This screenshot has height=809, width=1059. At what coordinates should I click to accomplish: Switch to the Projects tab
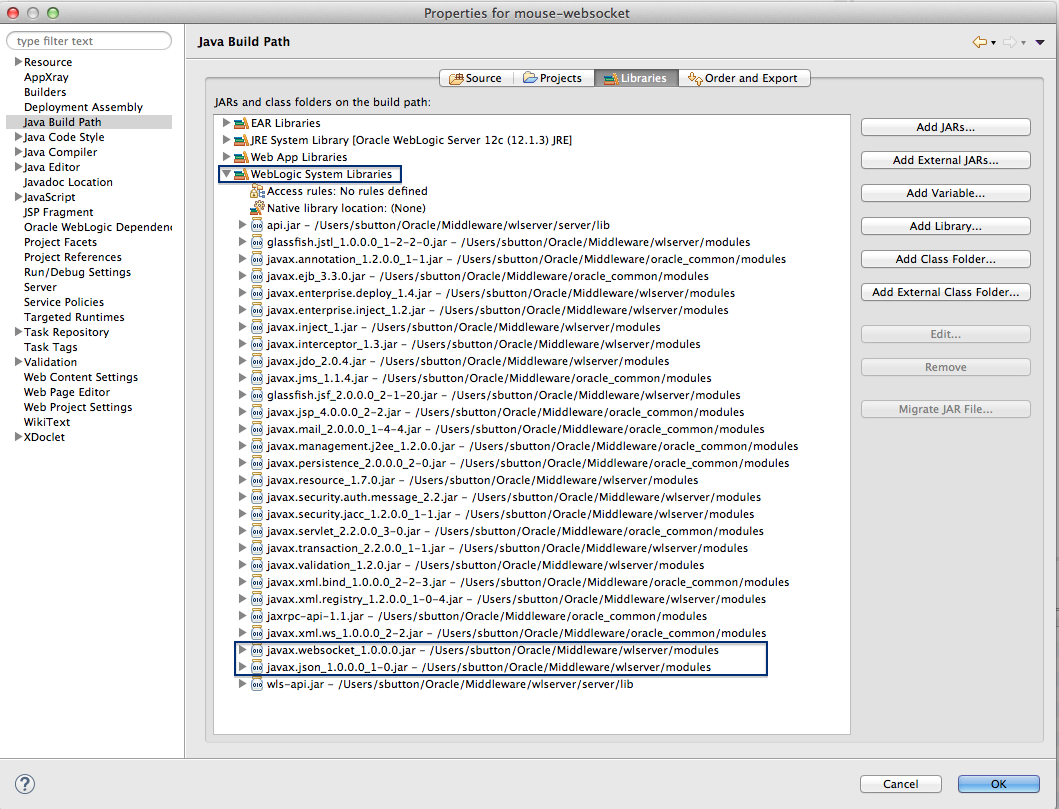click(x=553, y=78)
